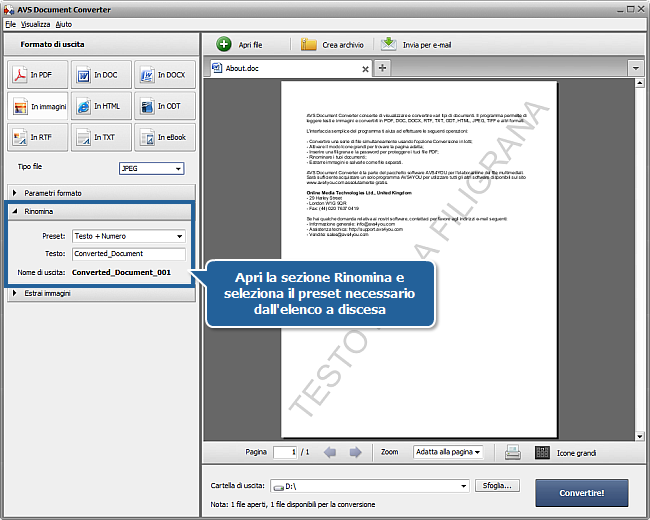Select the In RTF output format
Image resolution: width=650 pixels, height=520 pixels.
click(x=37, y=137)
